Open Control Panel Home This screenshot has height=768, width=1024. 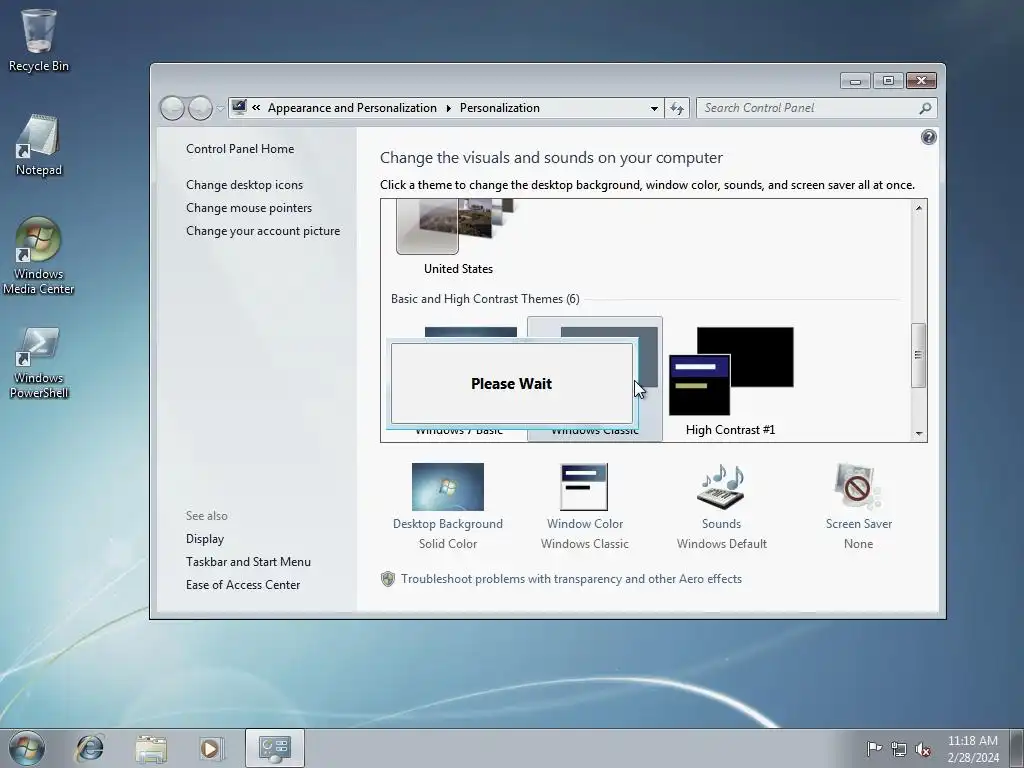(x=240, y=149)
